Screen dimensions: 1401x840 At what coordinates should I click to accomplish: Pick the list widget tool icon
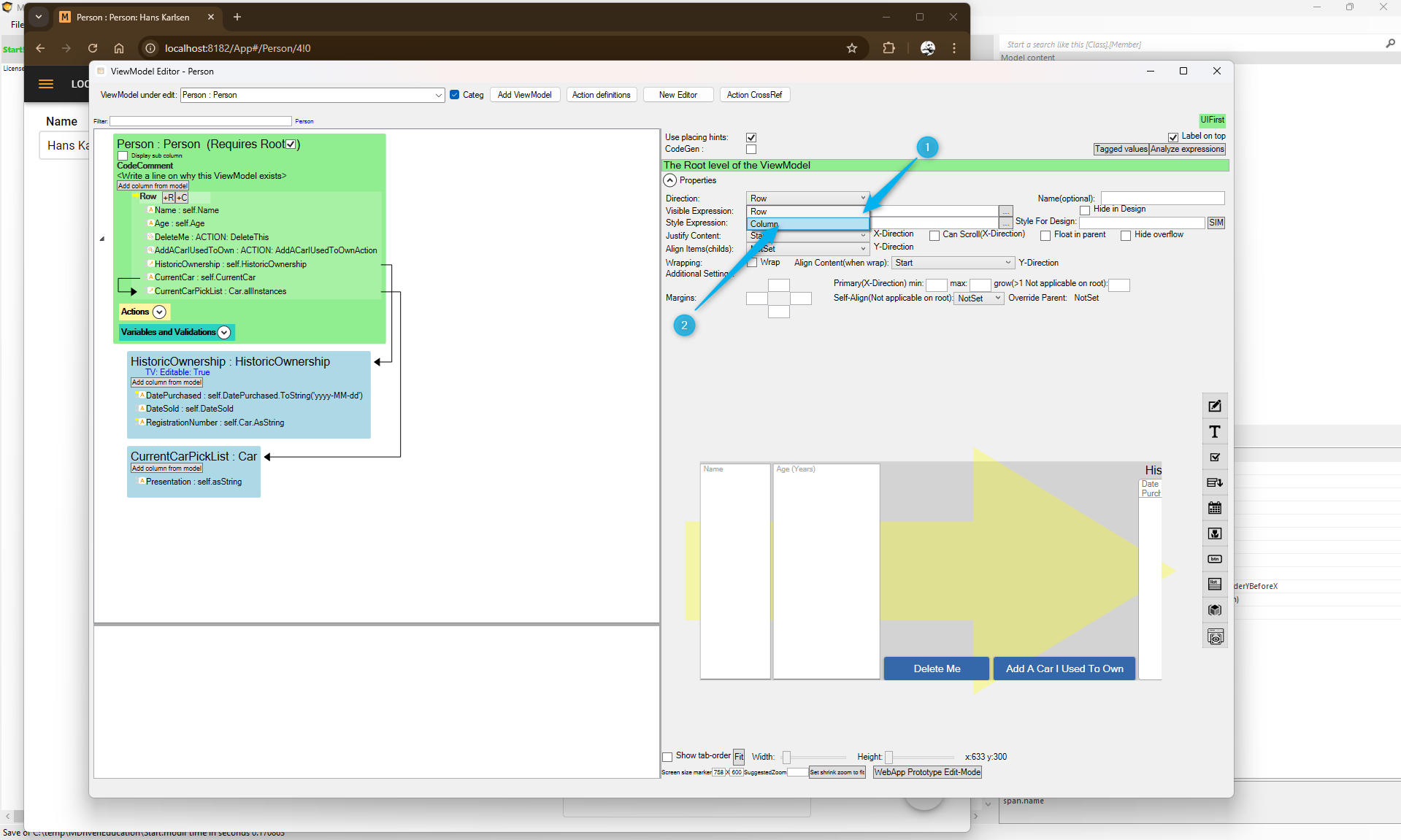coord(1215,585)
